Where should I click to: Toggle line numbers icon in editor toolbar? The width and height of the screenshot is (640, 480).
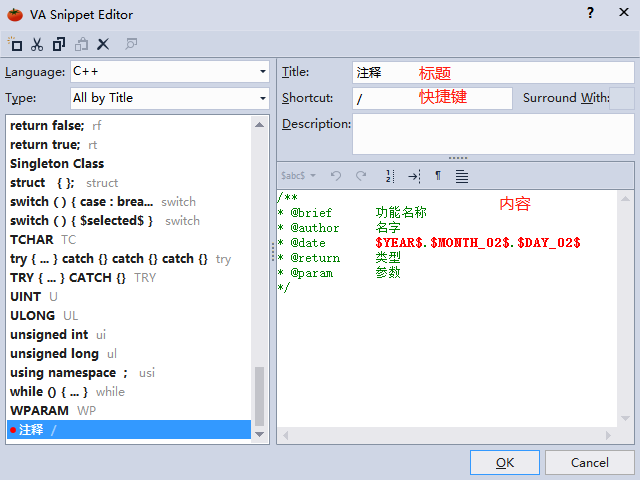(390, 176)
